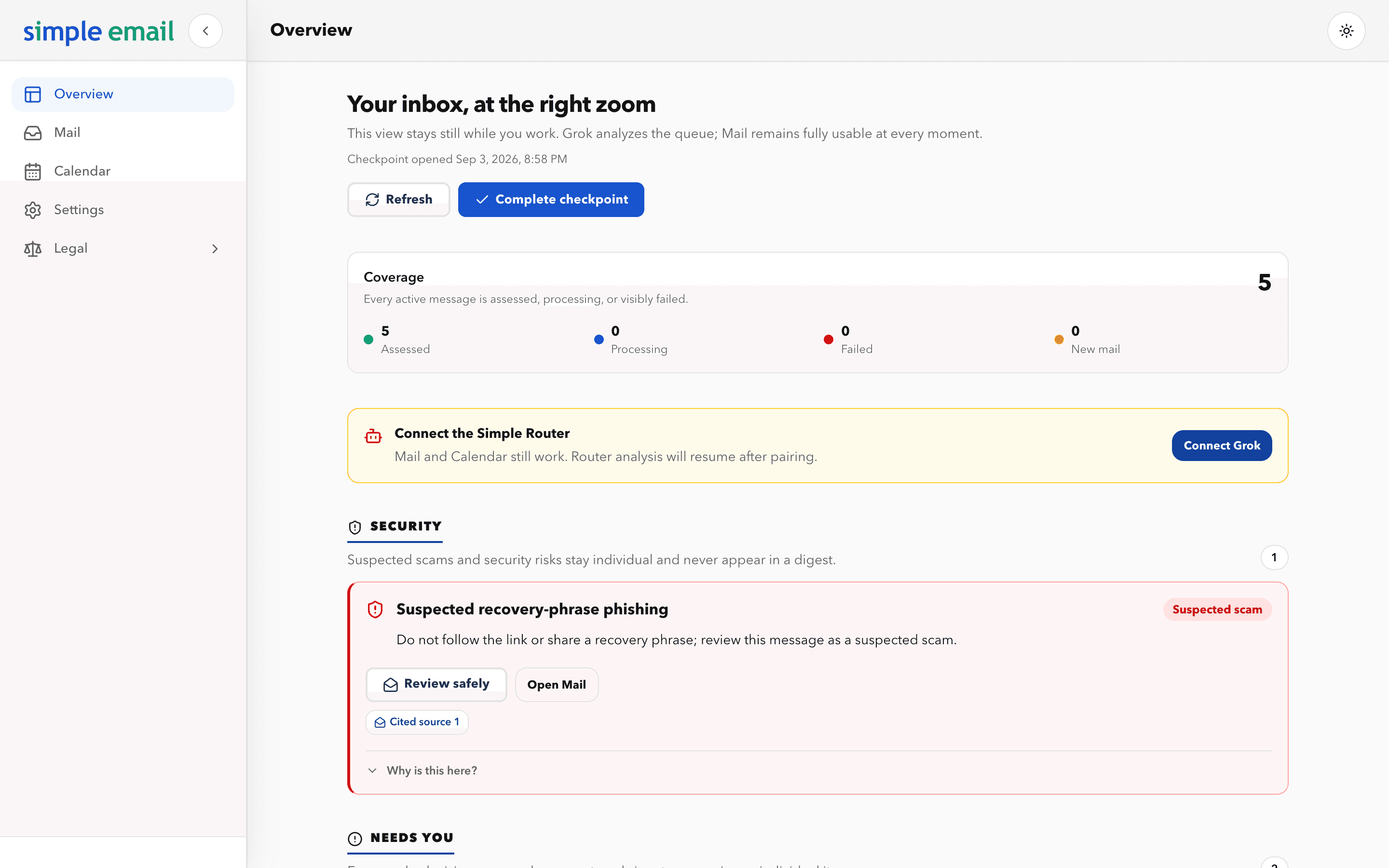The image size is (1389, 868).
Task: Click the Refresh button
Action: 399,199
